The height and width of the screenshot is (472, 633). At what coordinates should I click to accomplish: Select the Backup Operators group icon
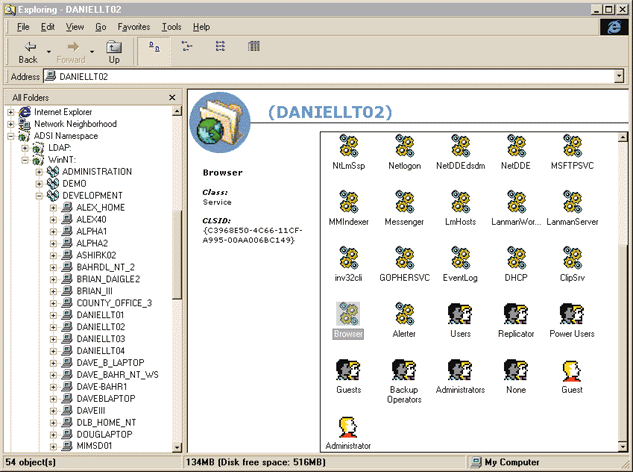click(405, 370)
